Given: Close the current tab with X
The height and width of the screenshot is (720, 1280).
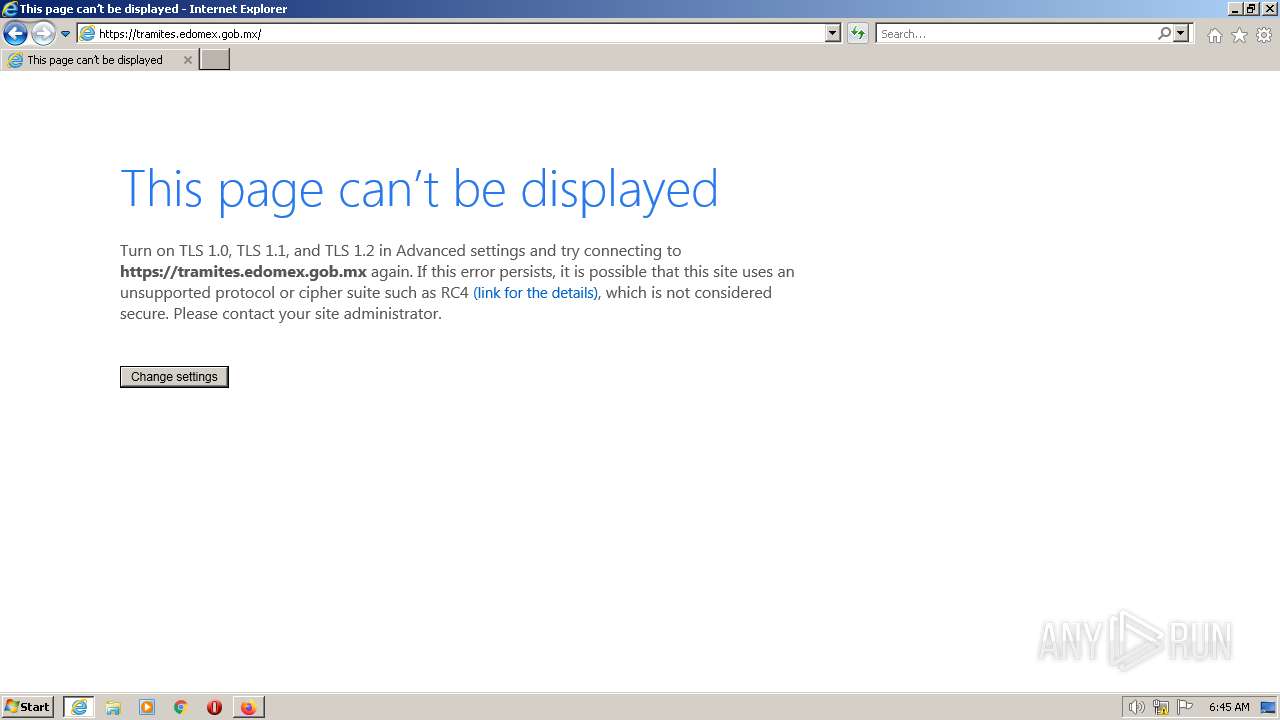Looking at the screenshot, I should pos(187,60).
